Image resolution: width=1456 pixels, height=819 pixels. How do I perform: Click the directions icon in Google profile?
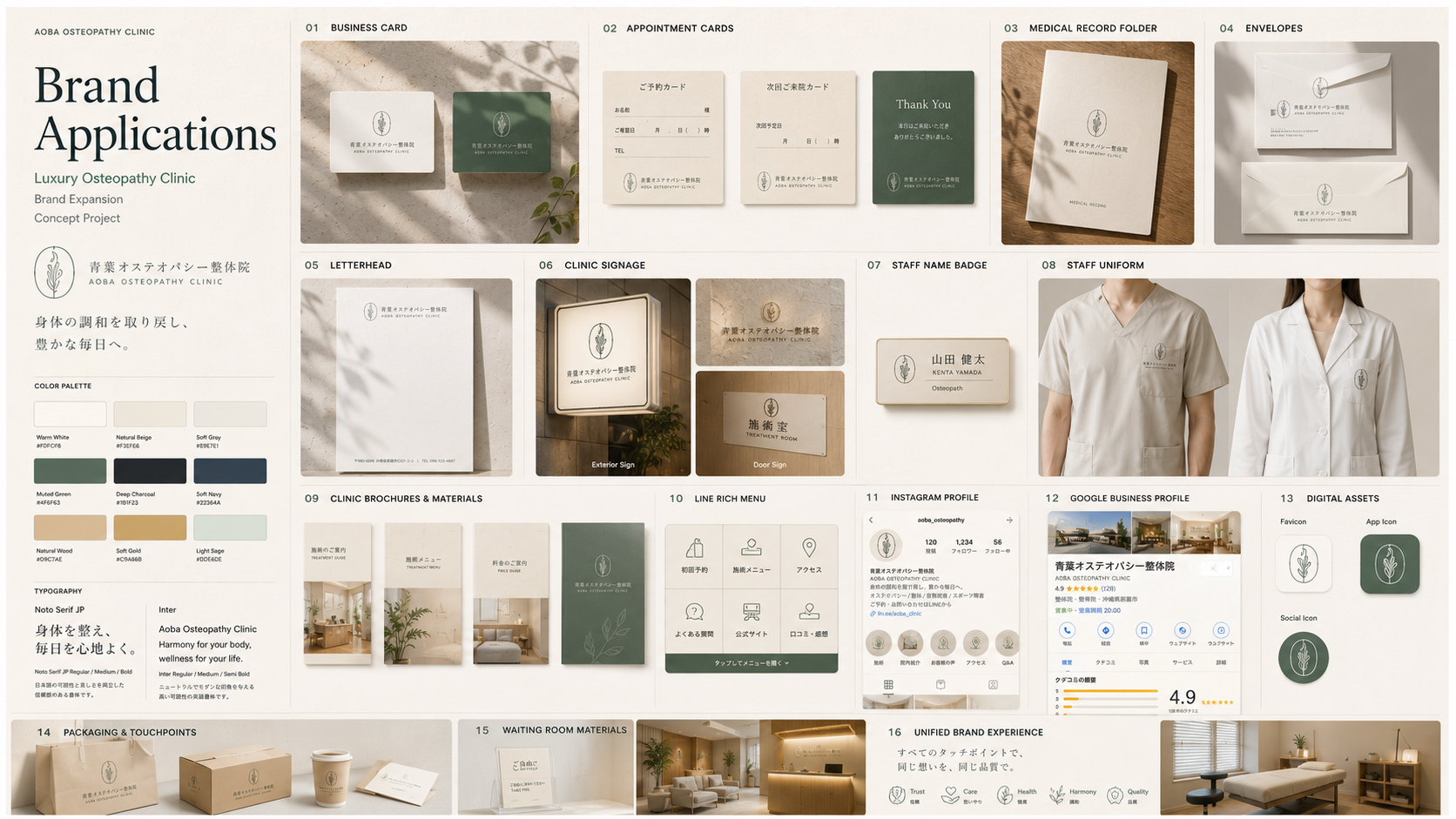click(x=1106, y=630)
